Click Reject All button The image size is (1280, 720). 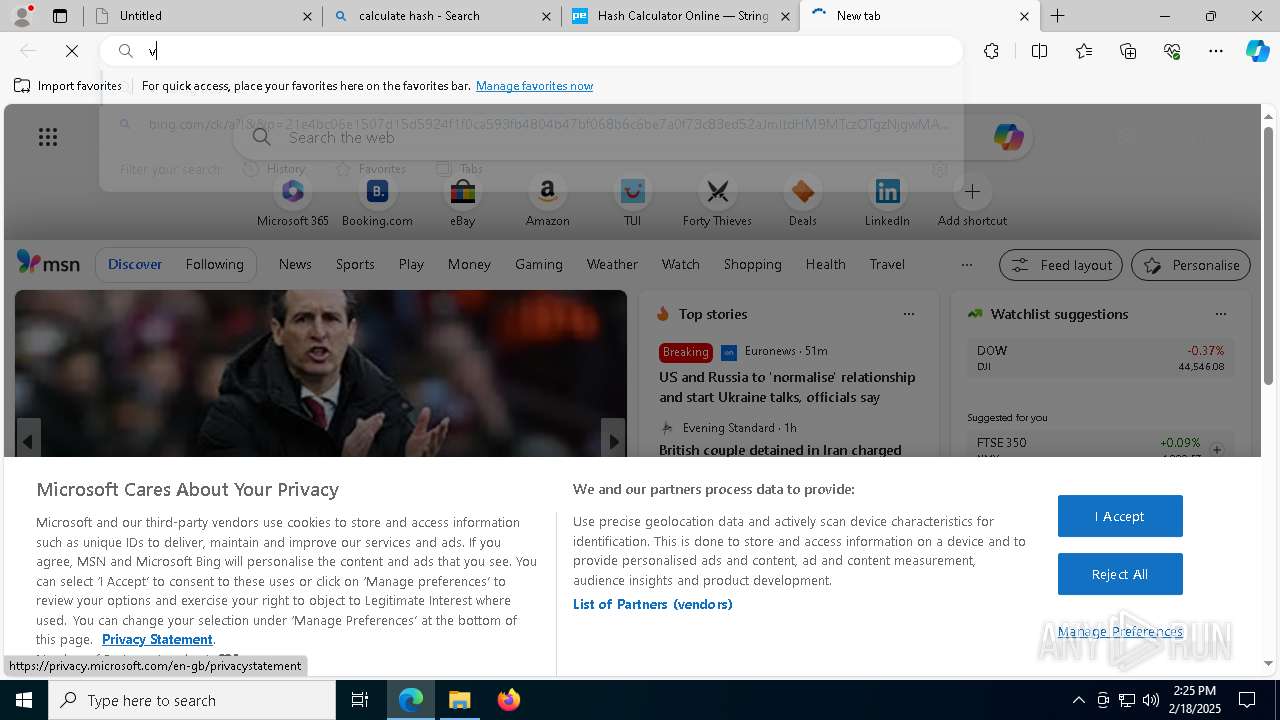pos(1120,574)
